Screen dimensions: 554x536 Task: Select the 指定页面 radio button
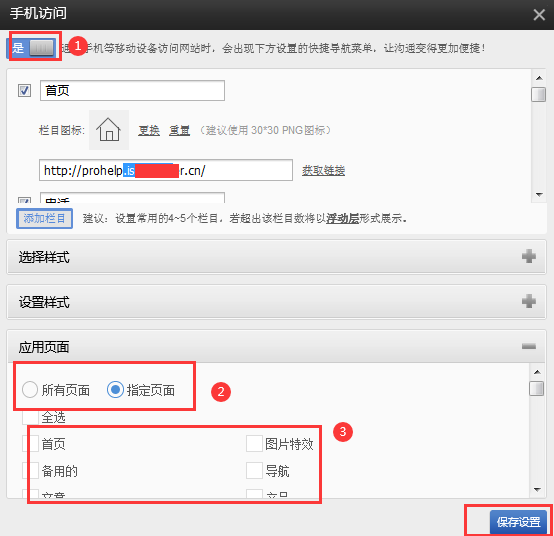pyautogui.click(x=115, y=390)
